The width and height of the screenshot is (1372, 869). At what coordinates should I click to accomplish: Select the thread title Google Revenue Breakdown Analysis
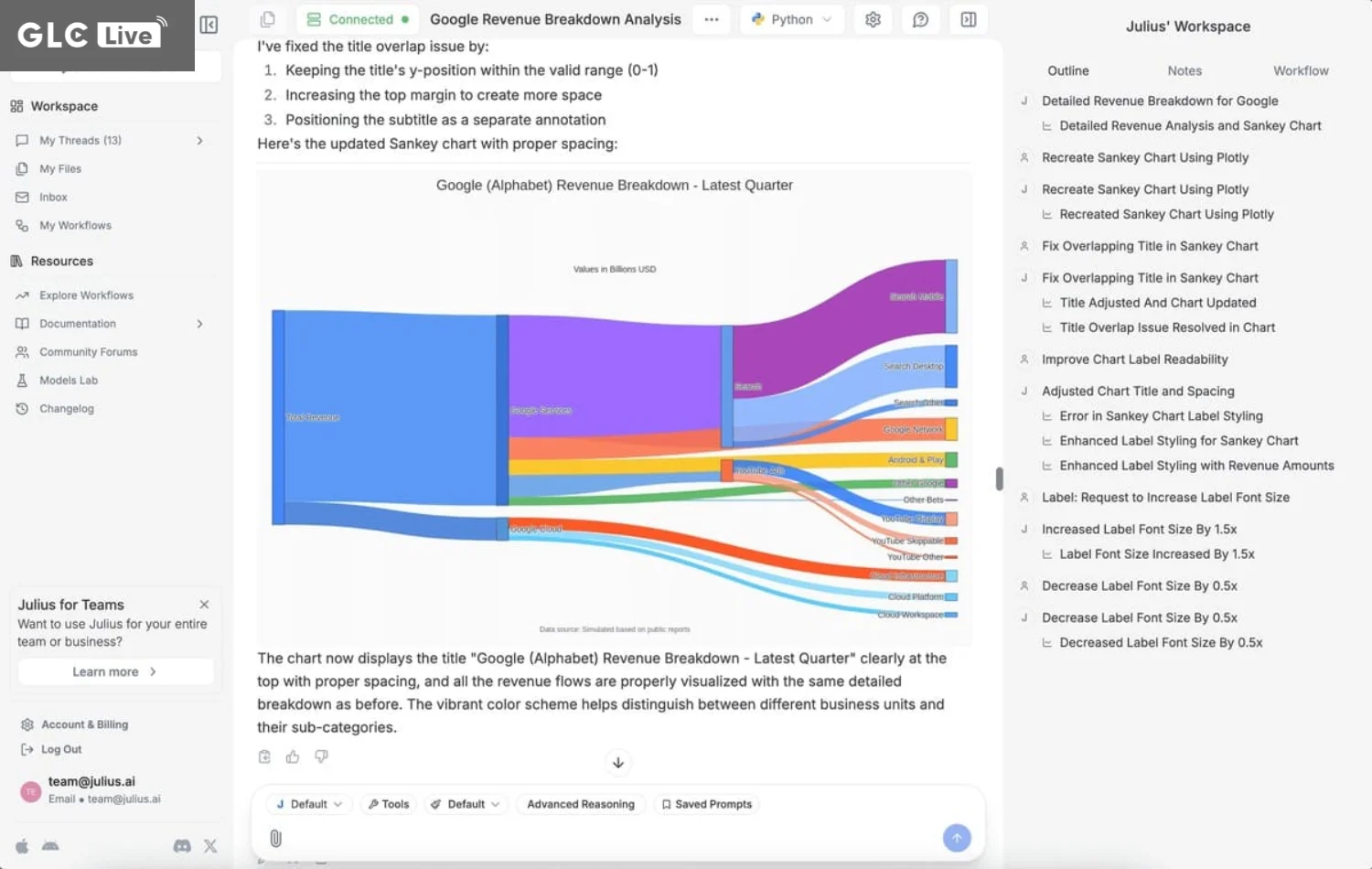pos(555,19)
